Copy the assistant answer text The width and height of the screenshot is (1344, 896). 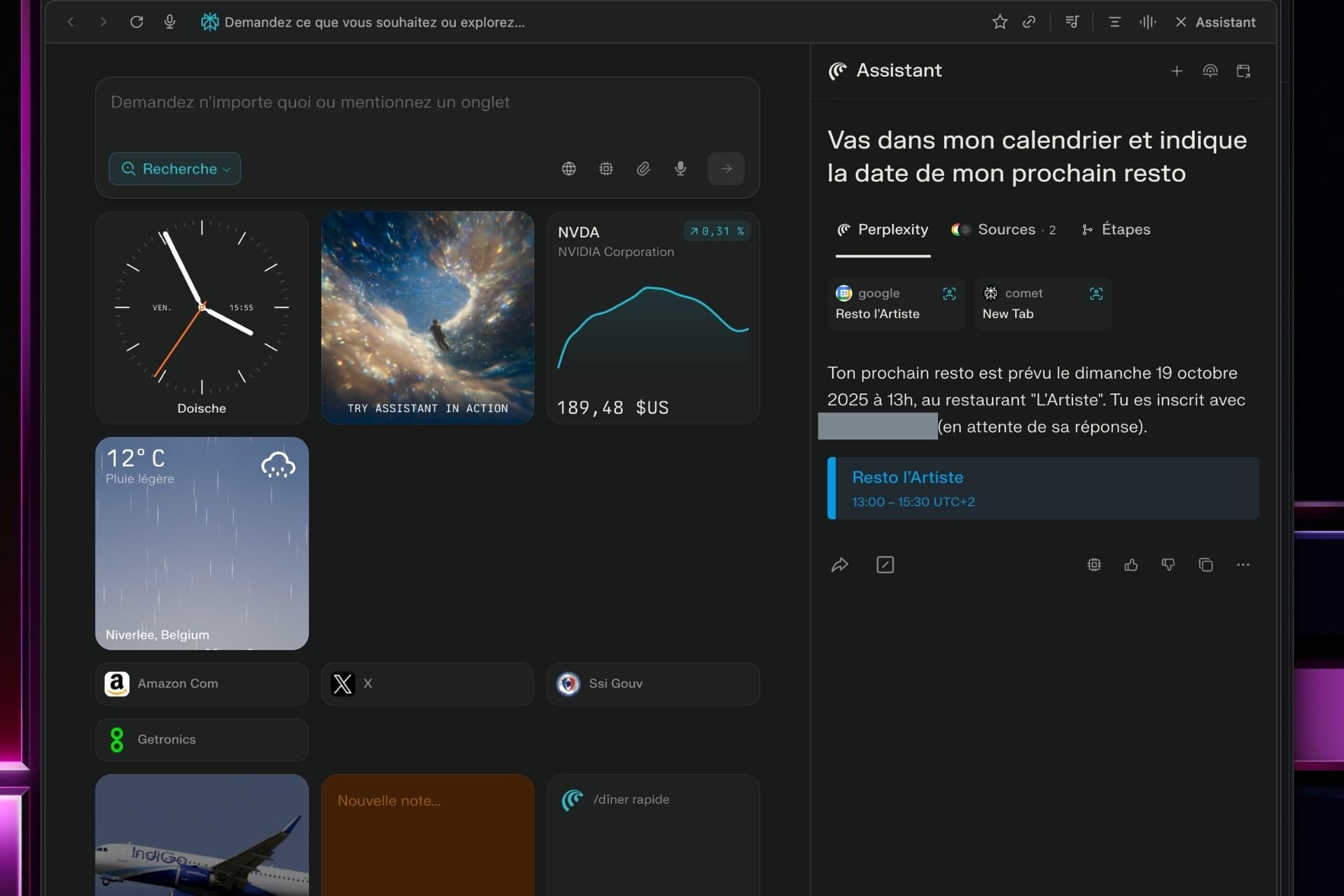[x=1205, y=565]
